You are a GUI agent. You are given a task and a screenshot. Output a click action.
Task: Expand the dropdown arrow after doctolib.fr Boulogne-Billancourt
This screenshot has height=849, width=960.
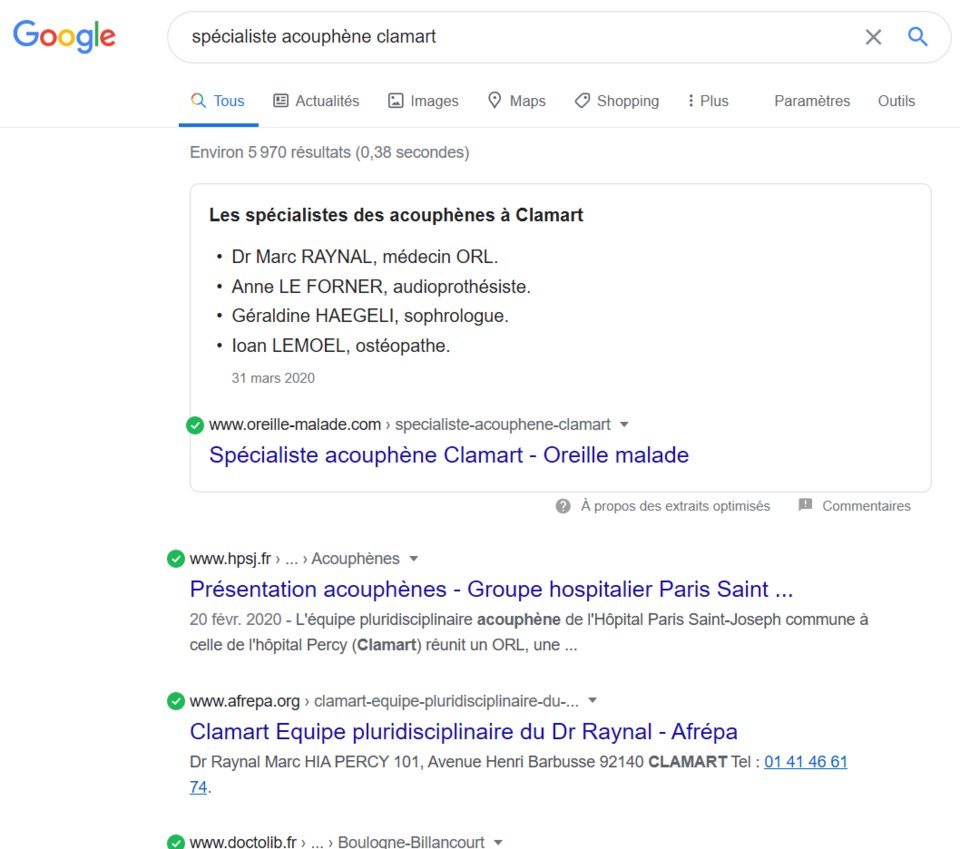498,842
